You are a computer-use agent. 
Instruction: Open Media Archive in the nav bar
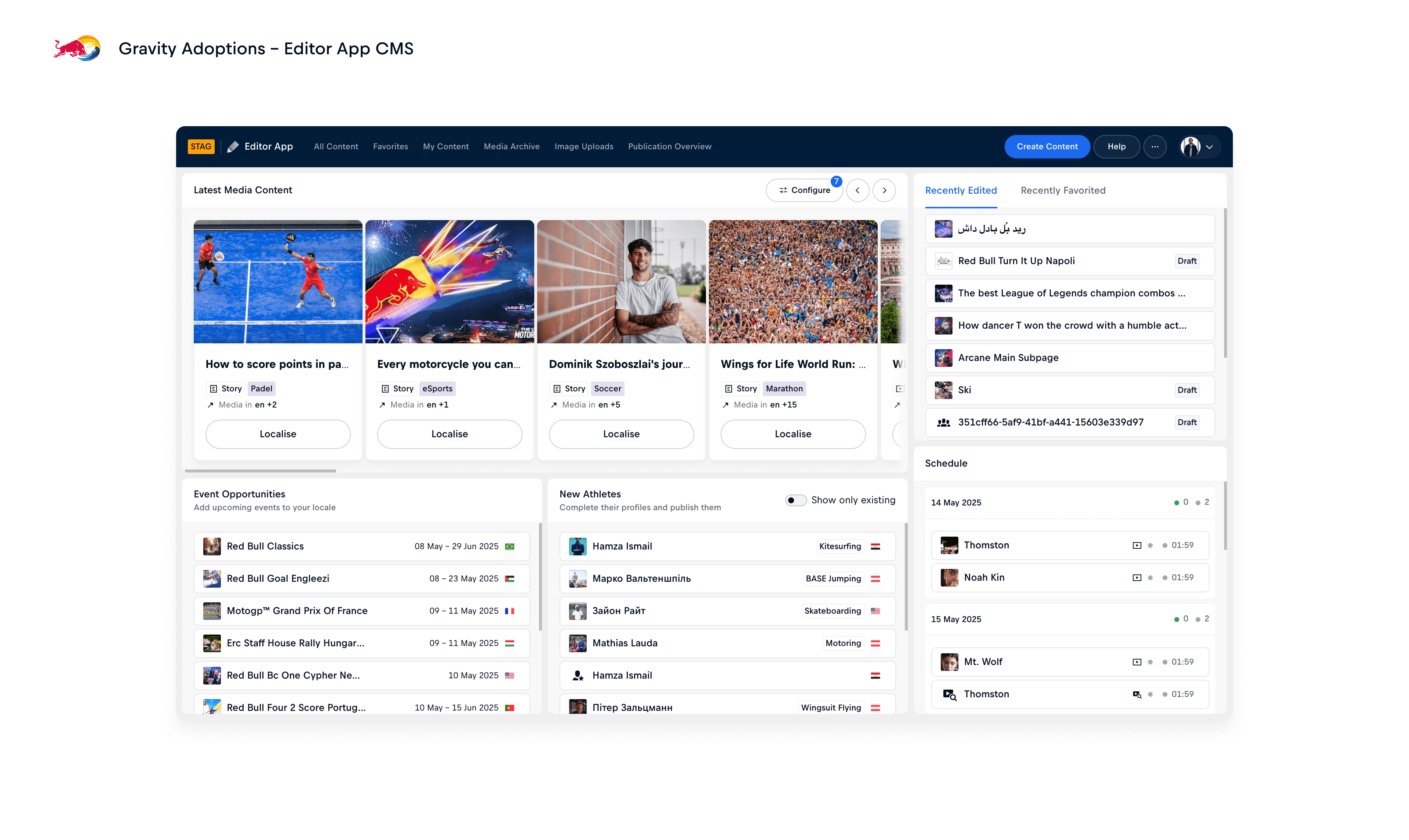[511, 147]
